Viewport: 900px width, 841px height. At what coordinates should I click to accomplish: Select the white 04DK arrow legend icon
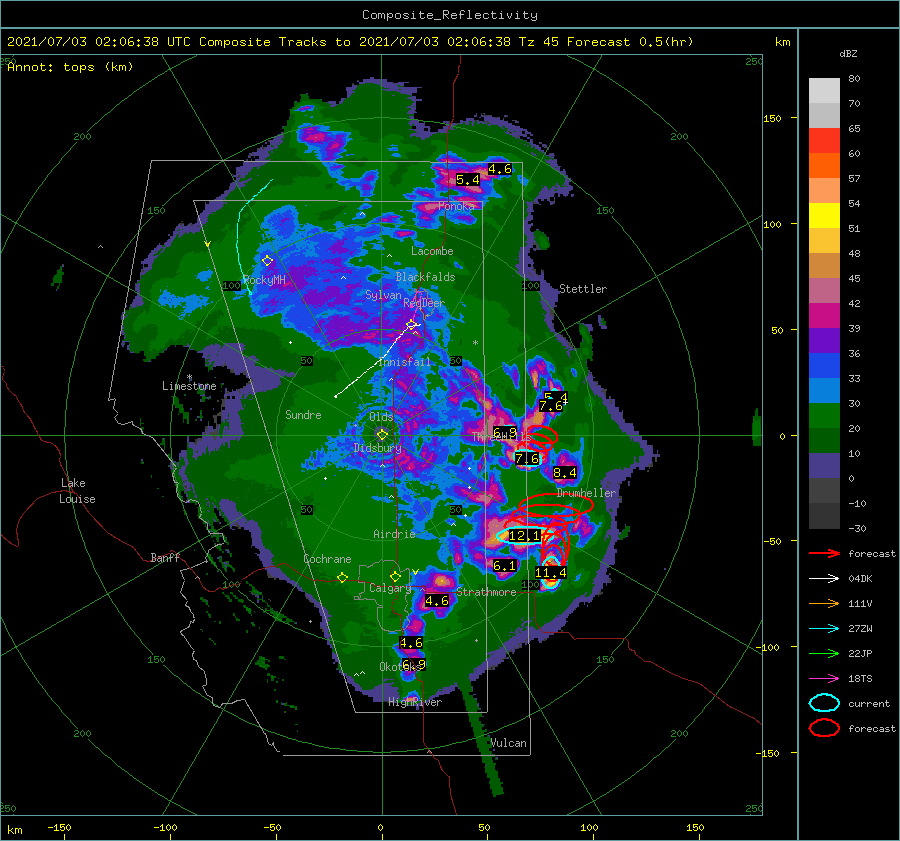pos(824,579)
